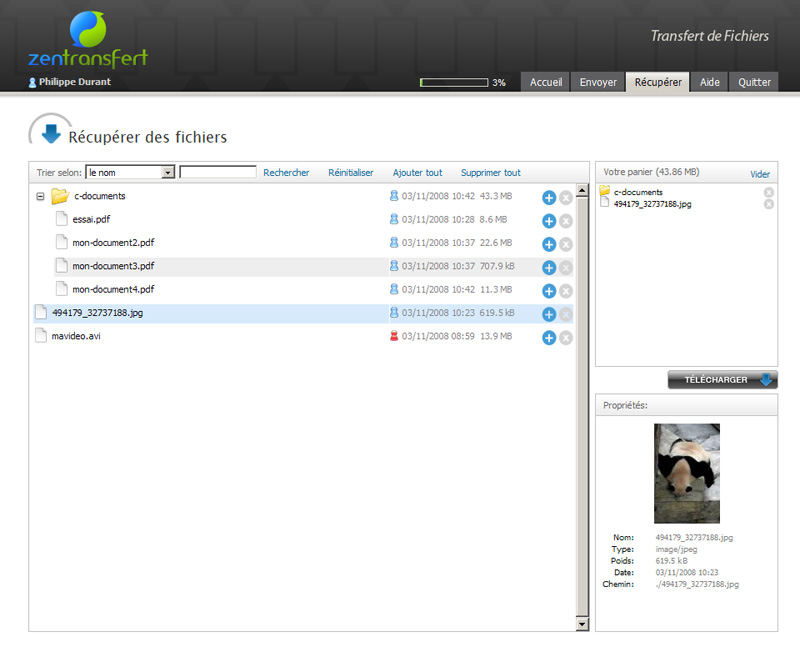Add mon-document4.pdf with plus icon

549,291
